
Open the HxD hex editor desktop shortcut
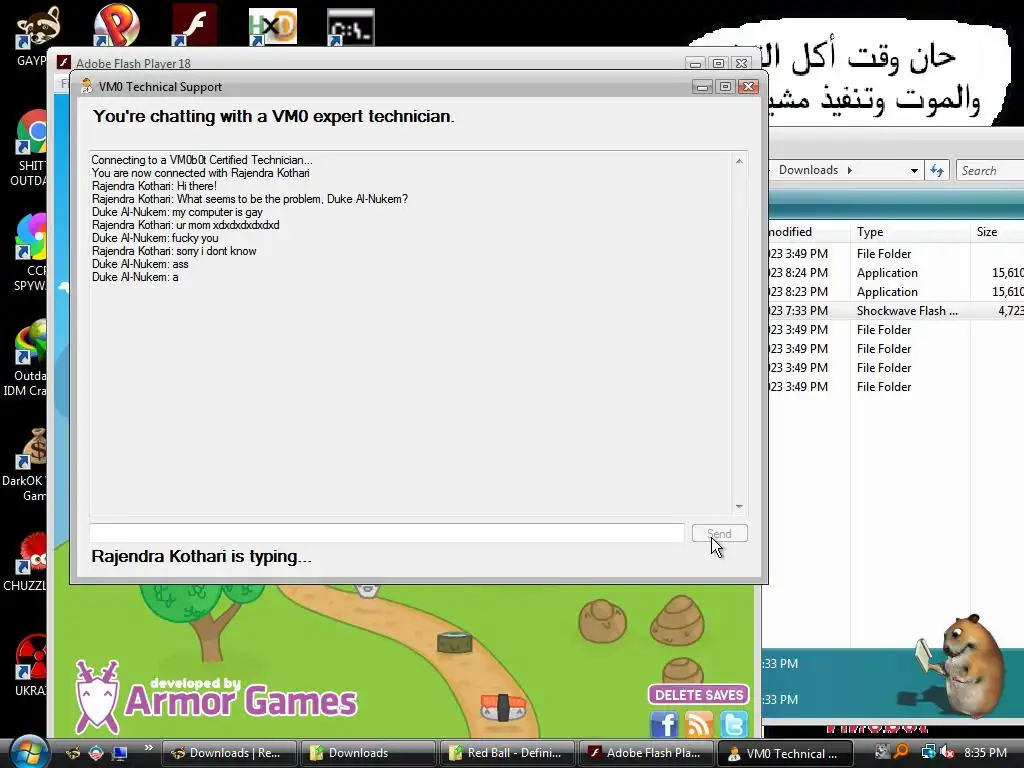point(272,26)
